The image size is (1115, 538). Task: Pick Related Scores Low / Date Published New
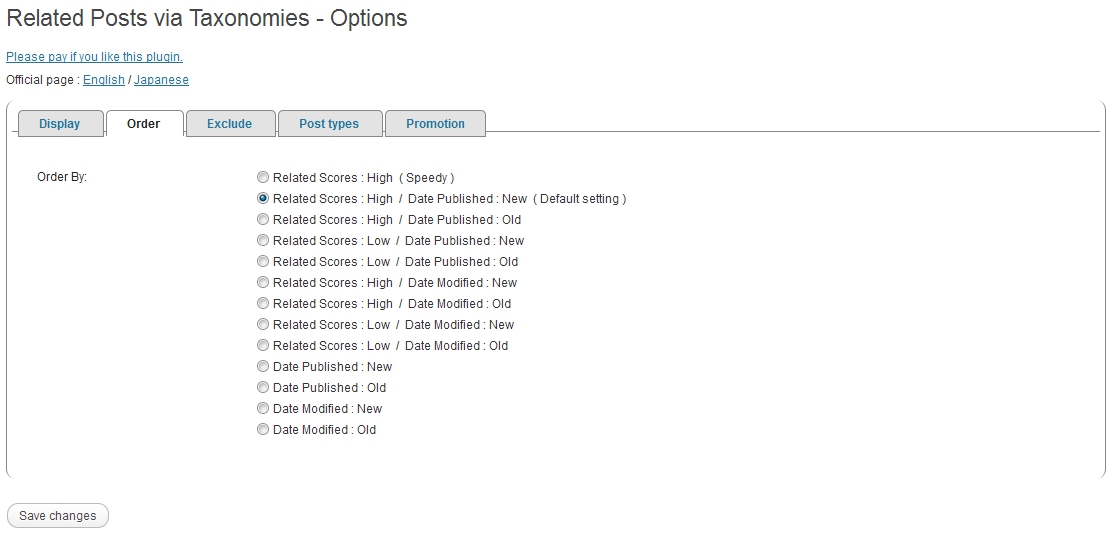pyautogui.click(x=263, y=241)
